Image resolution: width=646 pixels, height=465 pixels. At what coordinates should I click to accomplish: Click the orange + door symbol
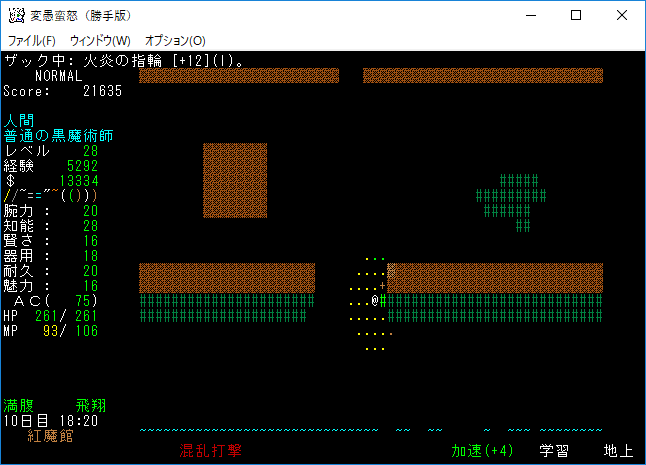pos(383,286)
